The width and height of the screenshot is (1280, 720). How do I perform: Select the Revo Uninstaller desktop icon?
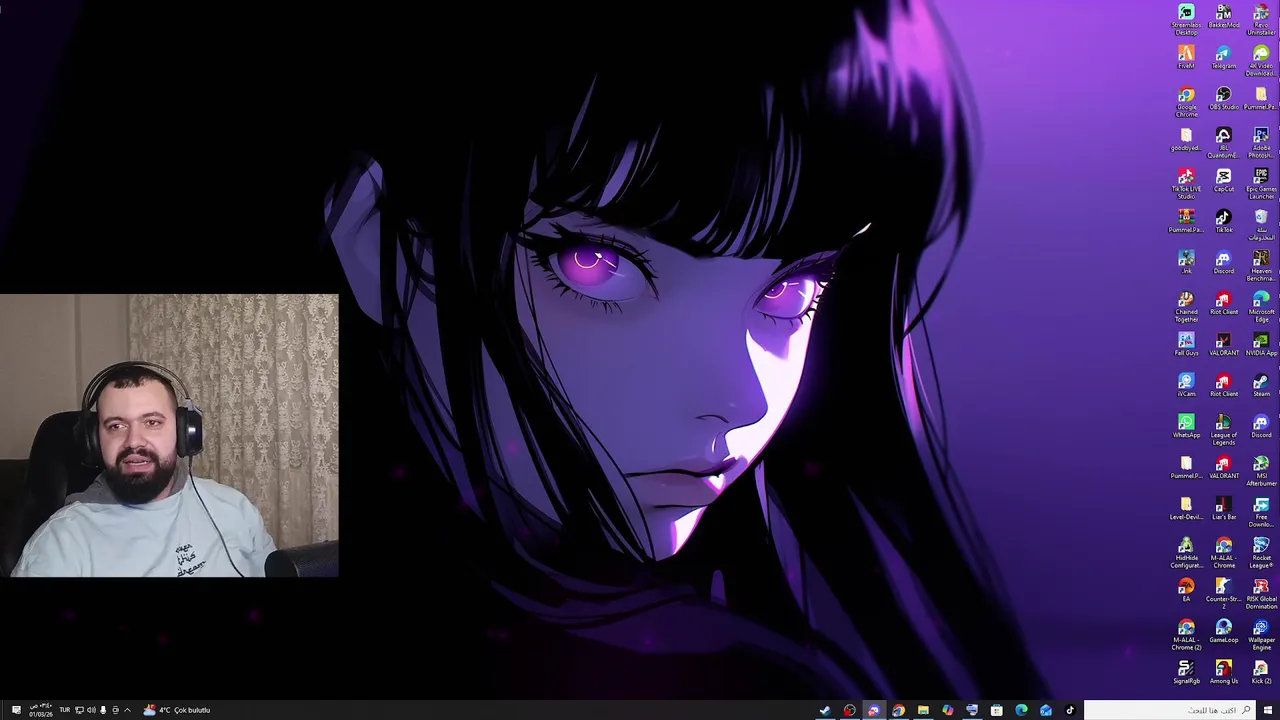pyautogui.click(x=1261, y=20)
